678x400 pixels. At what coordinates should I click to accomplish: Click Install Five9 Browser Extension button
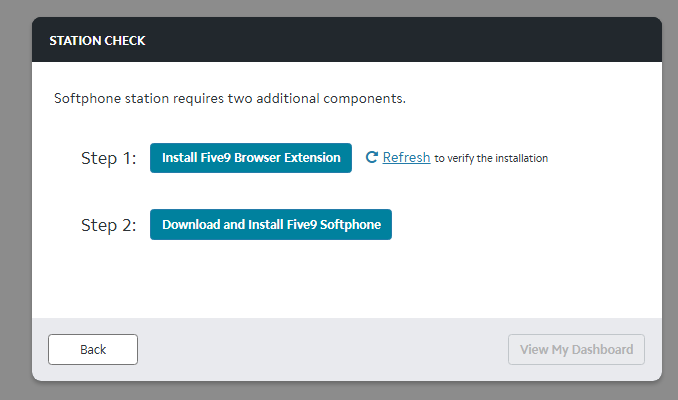point(250,158)
